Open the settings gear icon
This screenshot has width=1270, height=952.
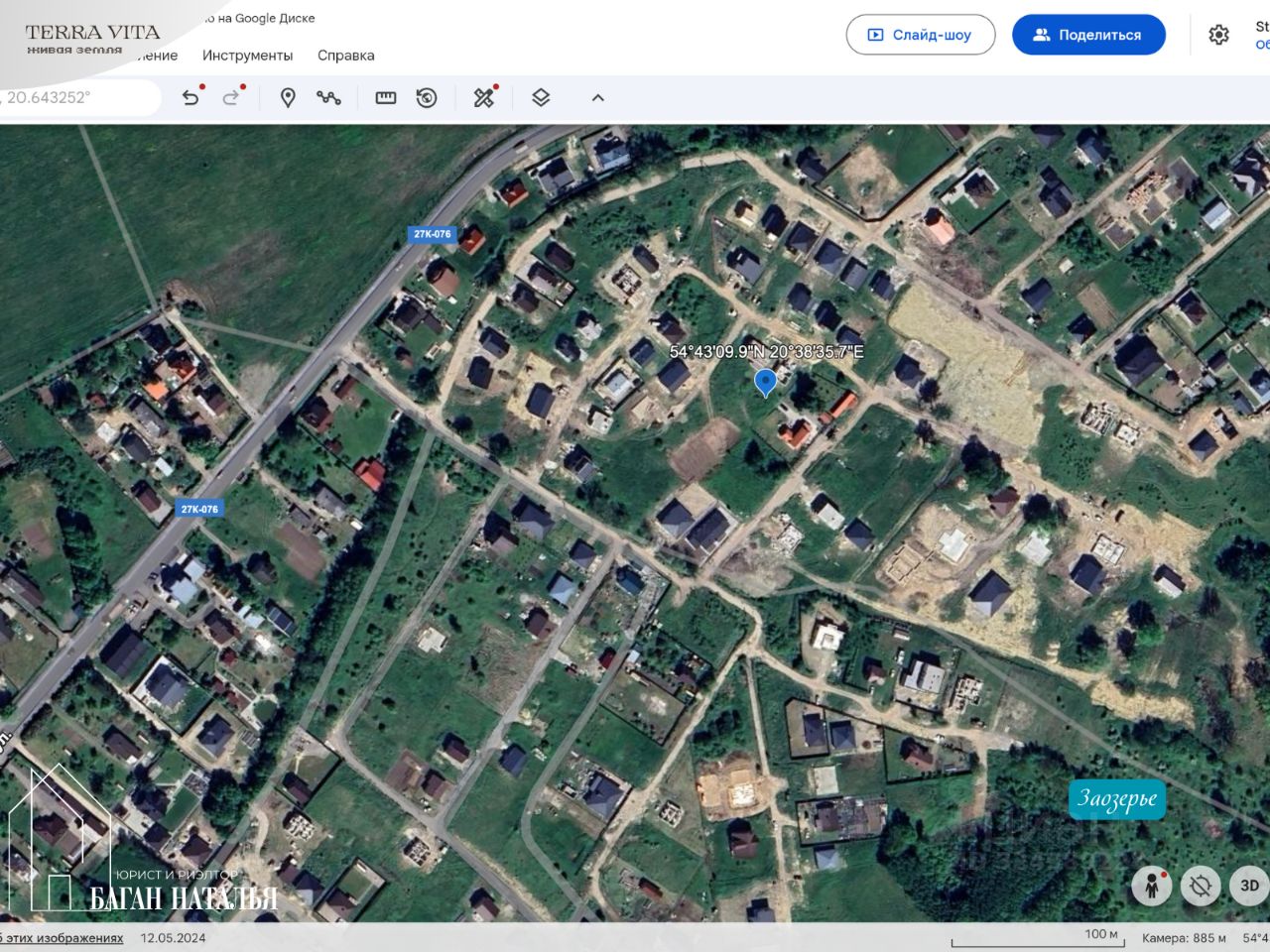coord(1218,35)
